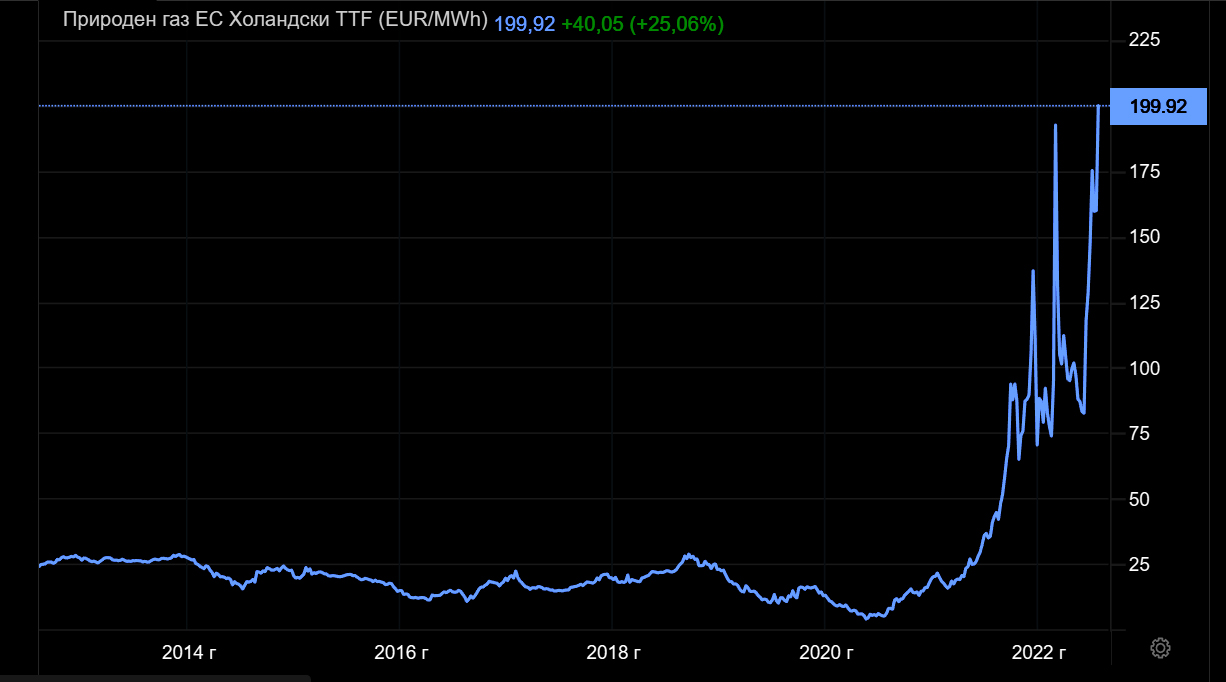Click the green +40,05 (+25,06%) change text
Screen dimensions: 1226x682
642,24
